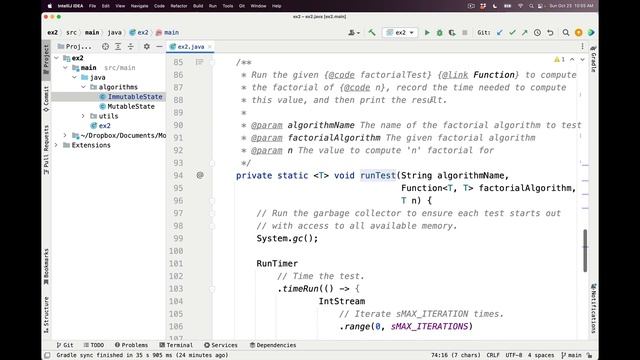Click Collapse All icon in Project panel
The width and height of the screenshot is (640, 360).
tap(131, 47)
